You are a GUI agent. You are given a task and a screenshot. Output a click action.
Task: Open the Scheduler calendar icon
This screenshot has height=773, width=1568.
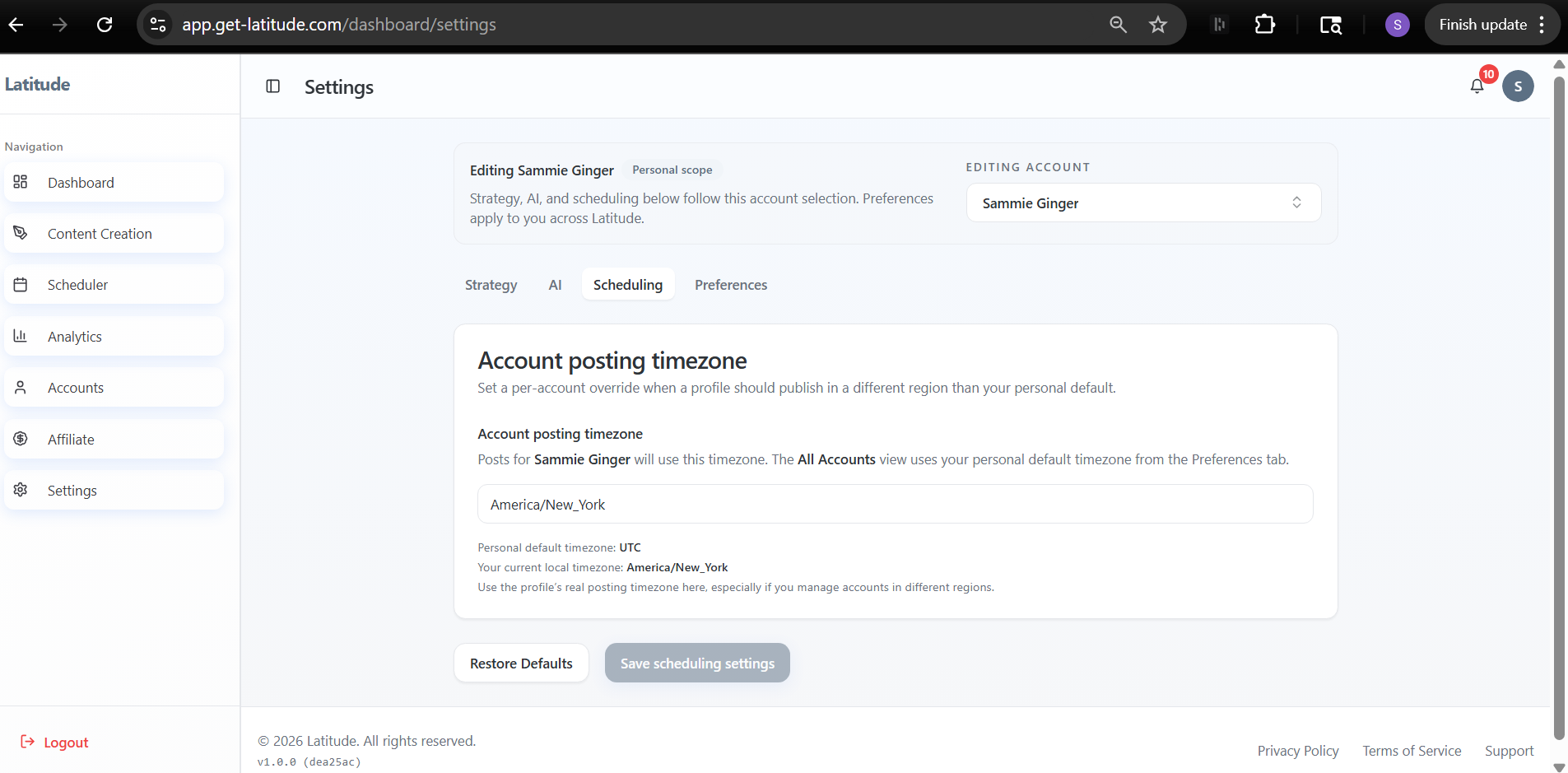[x=20, y=284]
